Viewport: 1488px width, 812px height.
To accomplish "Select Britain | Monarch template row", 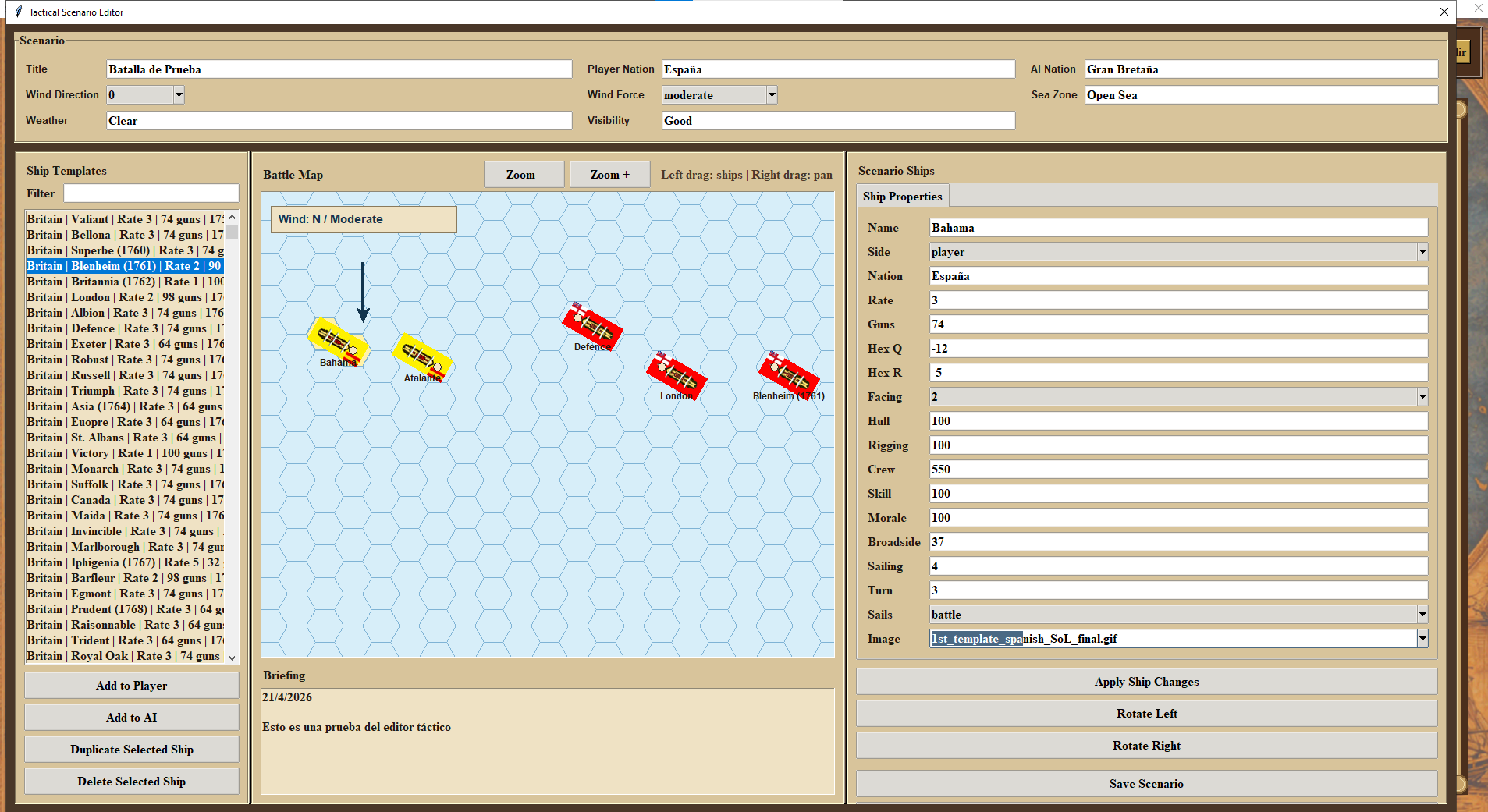I will [125, 469].
